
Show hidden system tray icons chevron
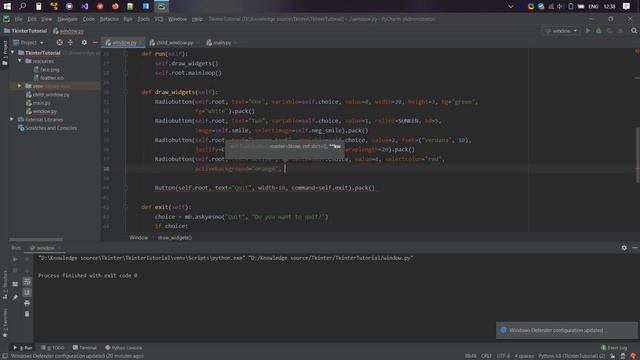coord(511,7)
